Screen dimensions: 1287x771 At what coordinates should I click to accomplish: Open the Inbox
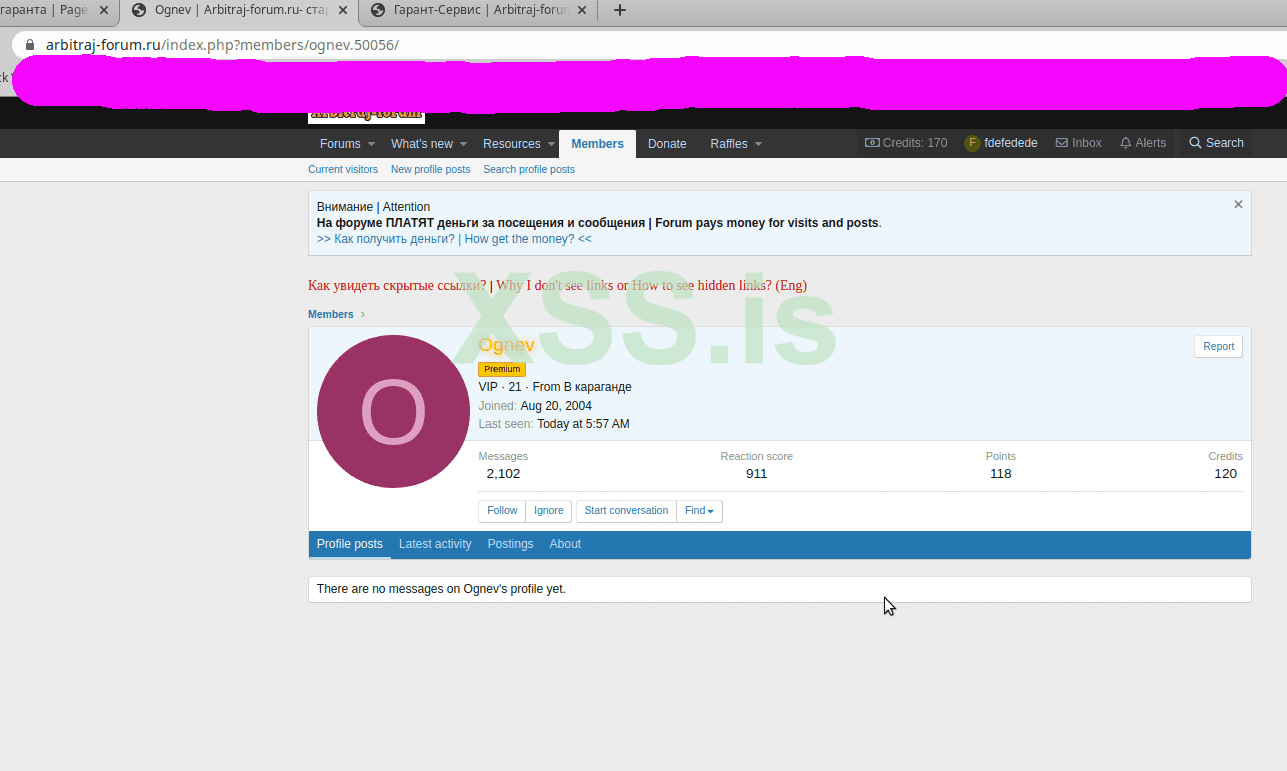[x=1078, y=143]
